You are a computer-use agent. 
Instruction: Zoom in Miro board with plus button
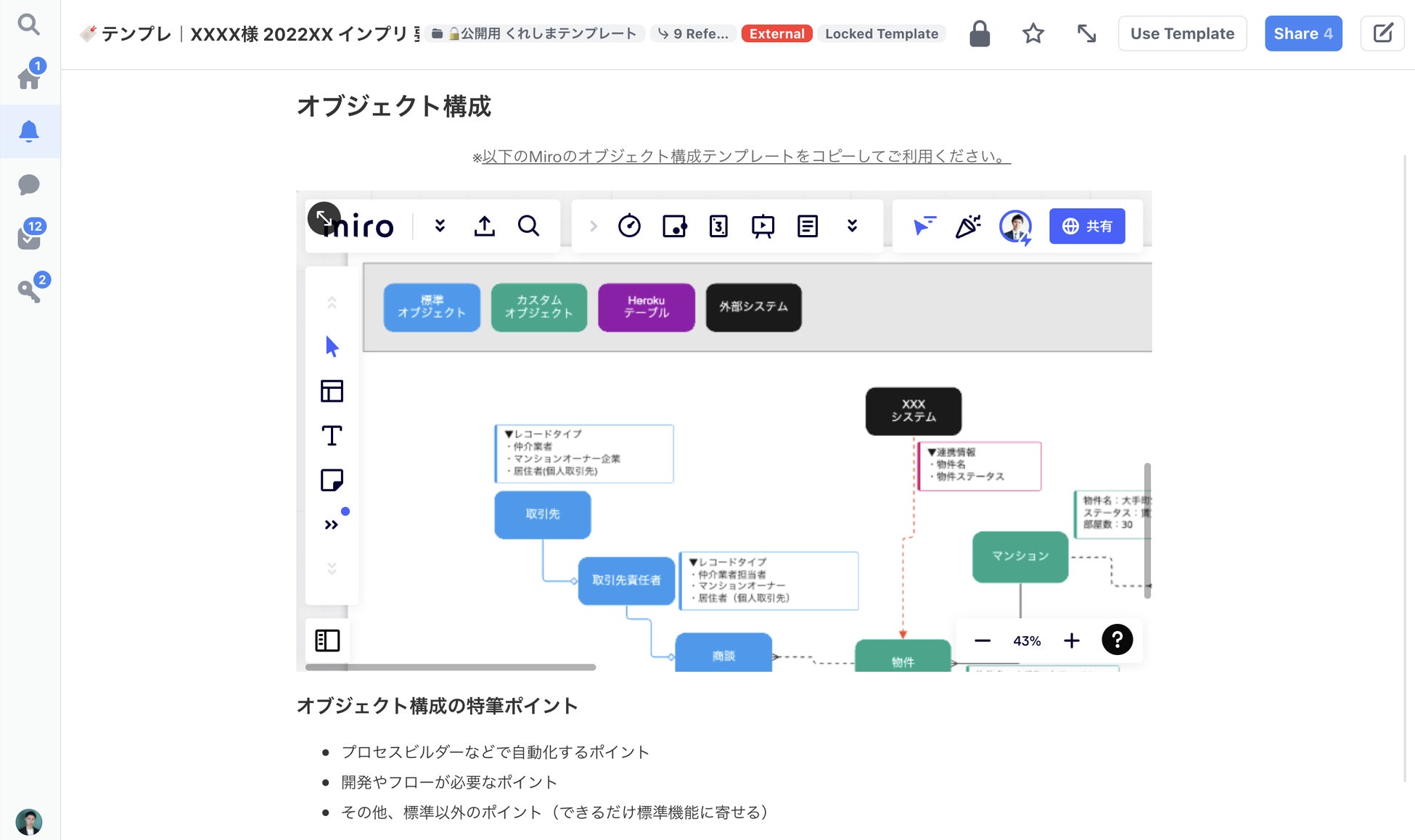pos(1072,641)
